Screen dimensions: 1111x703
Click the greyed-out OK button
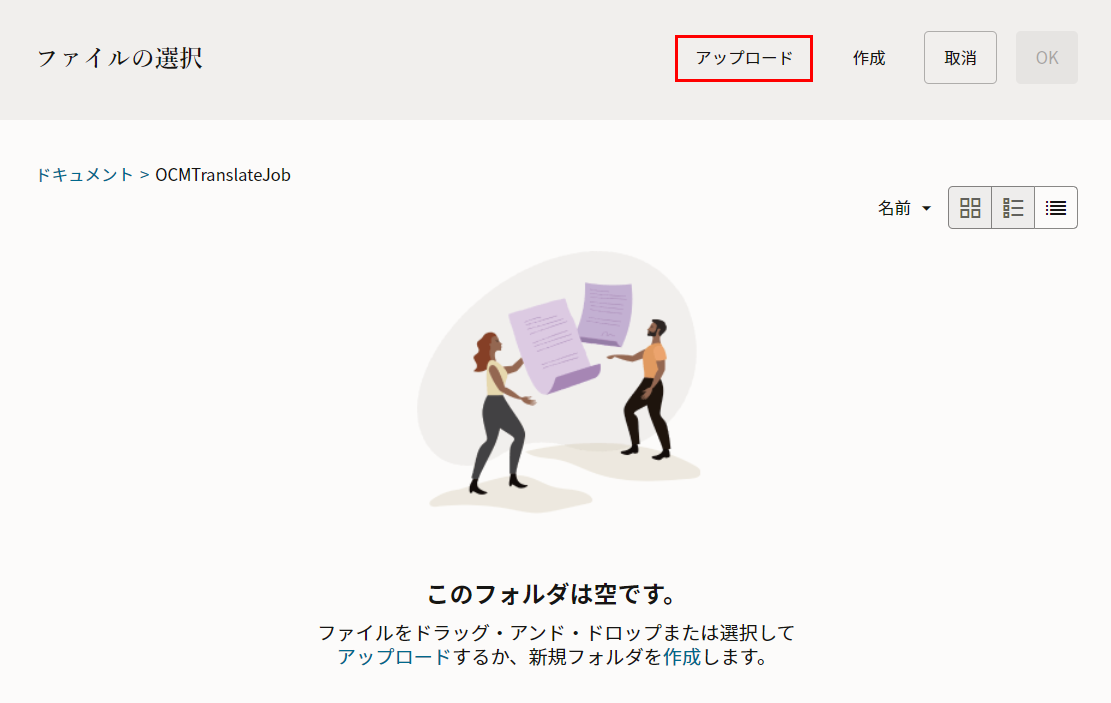coord(1047,57)
